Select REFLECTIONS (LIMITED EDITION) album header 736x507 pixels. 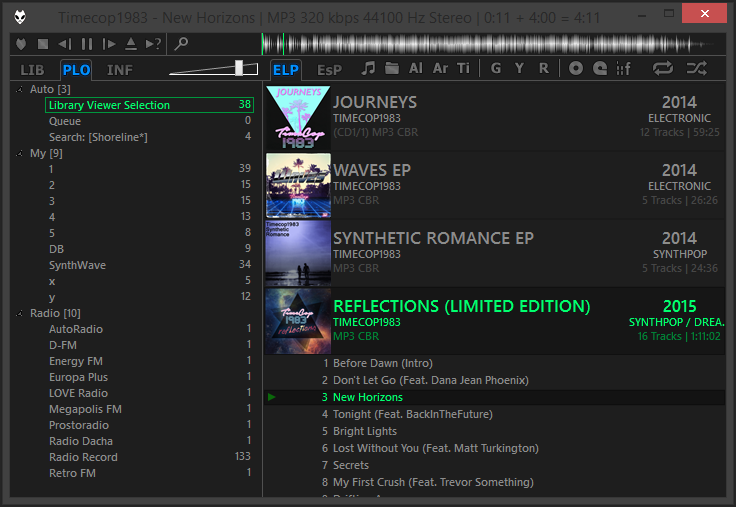point(495,322)
